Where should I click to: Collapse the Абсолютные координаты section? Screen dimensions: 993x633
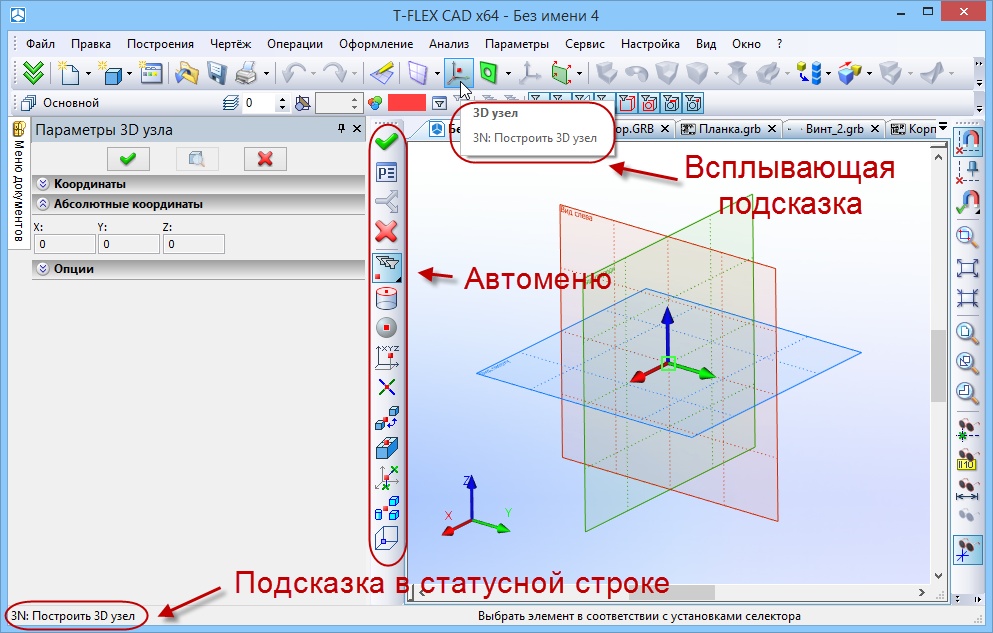[198, 204]
